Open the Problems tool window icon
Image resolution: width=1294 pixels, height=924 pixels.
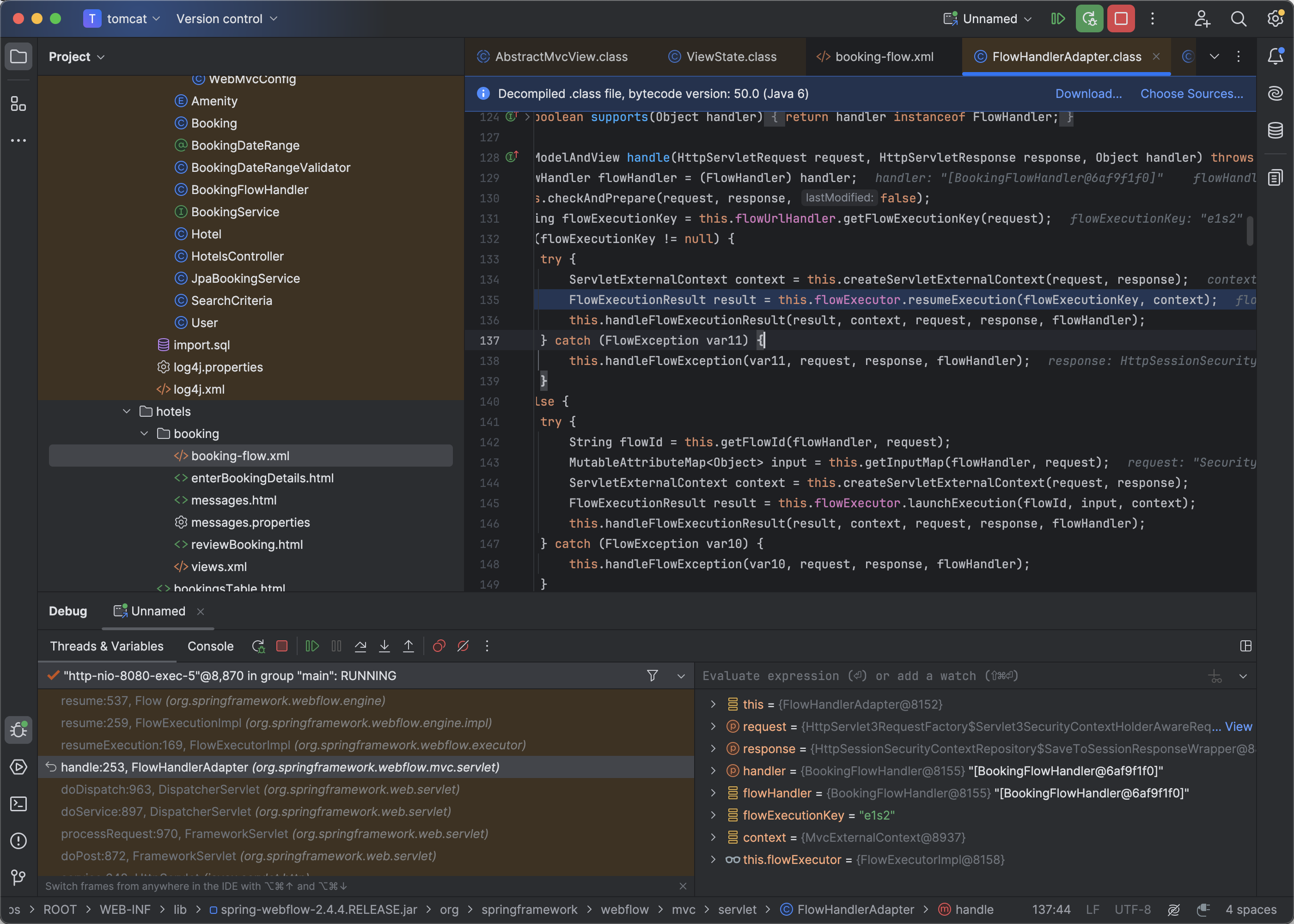(18, 841)
